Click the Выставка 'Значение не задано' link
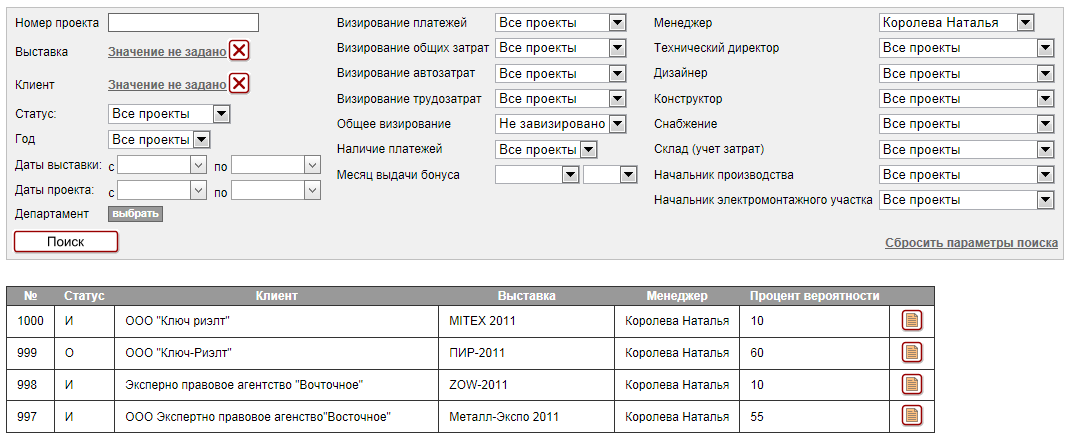Image resolution: width=1070 pixels, height=433 pixels. 167,52
